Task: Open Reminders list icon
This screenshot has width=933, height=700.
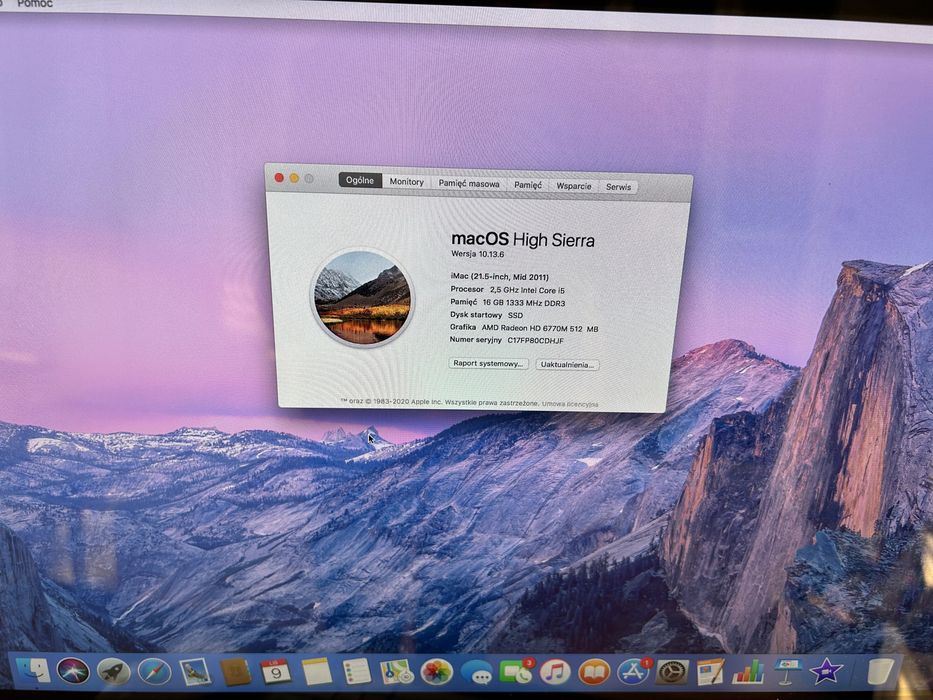Action: click(357, 672)
